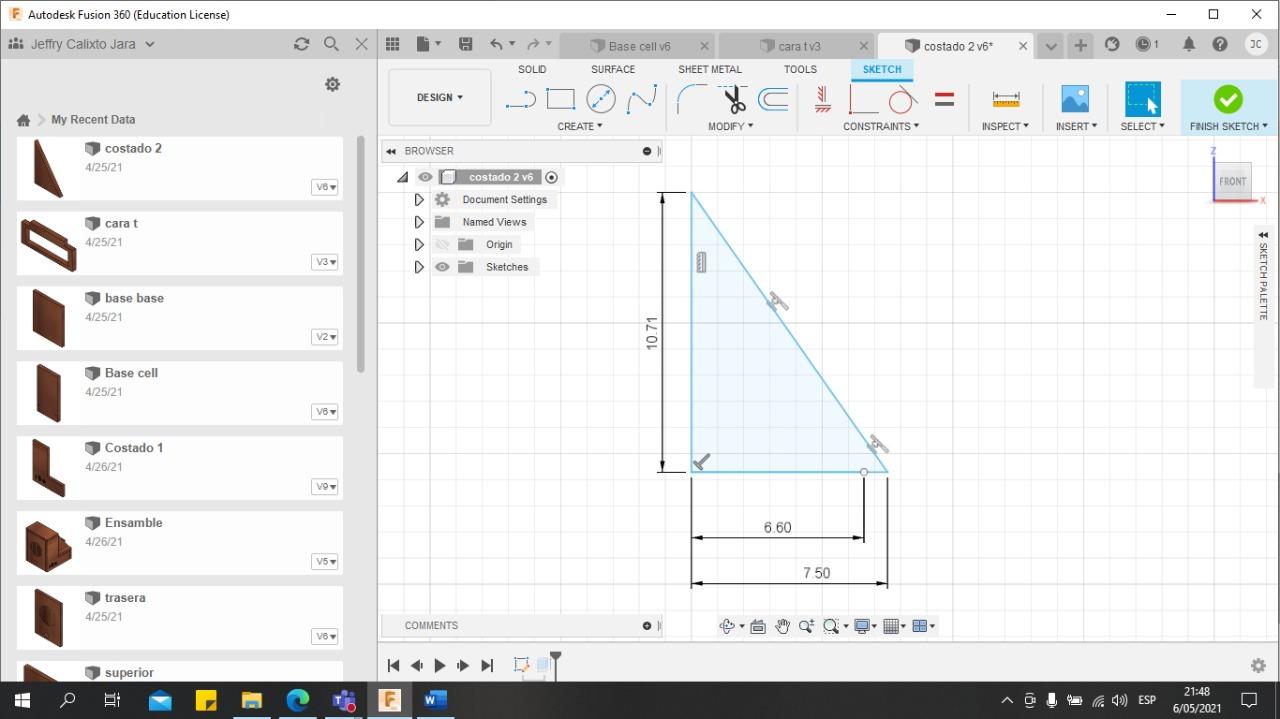1280x719 pixels.
Task: Go to My Recent Data breadcrumb
Action: pyautogui.click(x=93, y=119)
